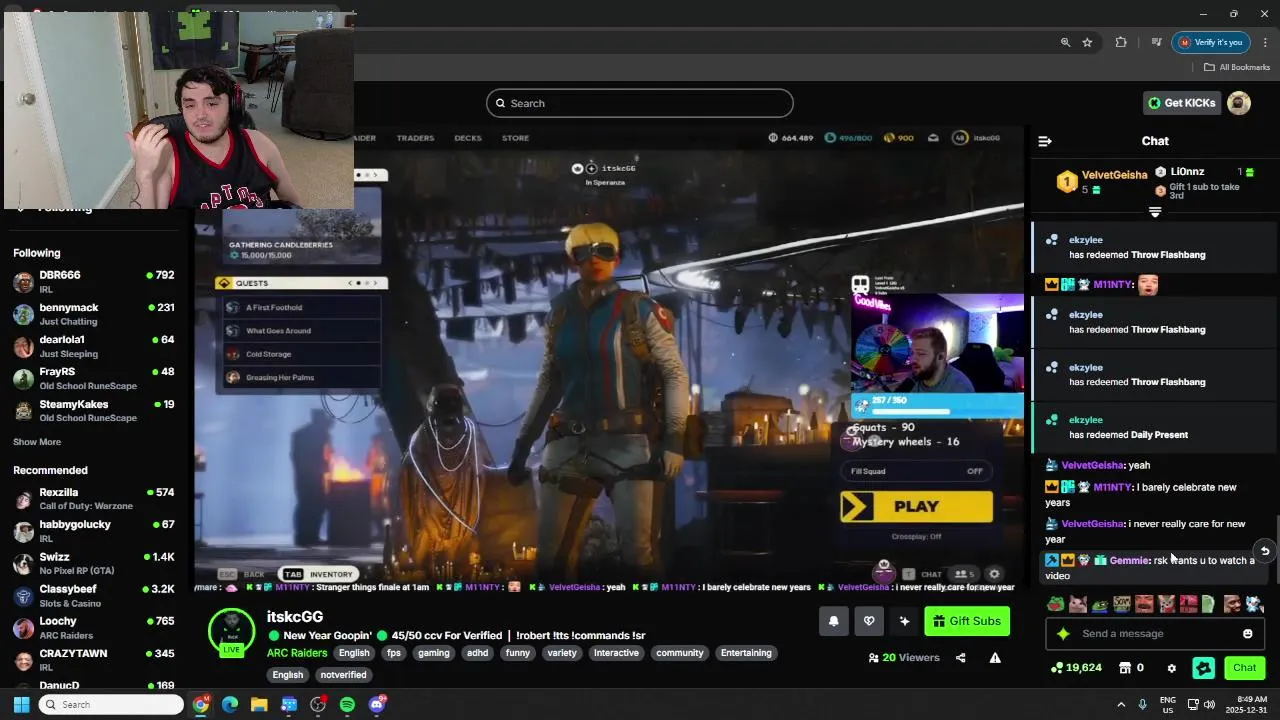Open the Loochy recommended channel
This screenshot has width=1280, height=720.
tap(95, 628)
